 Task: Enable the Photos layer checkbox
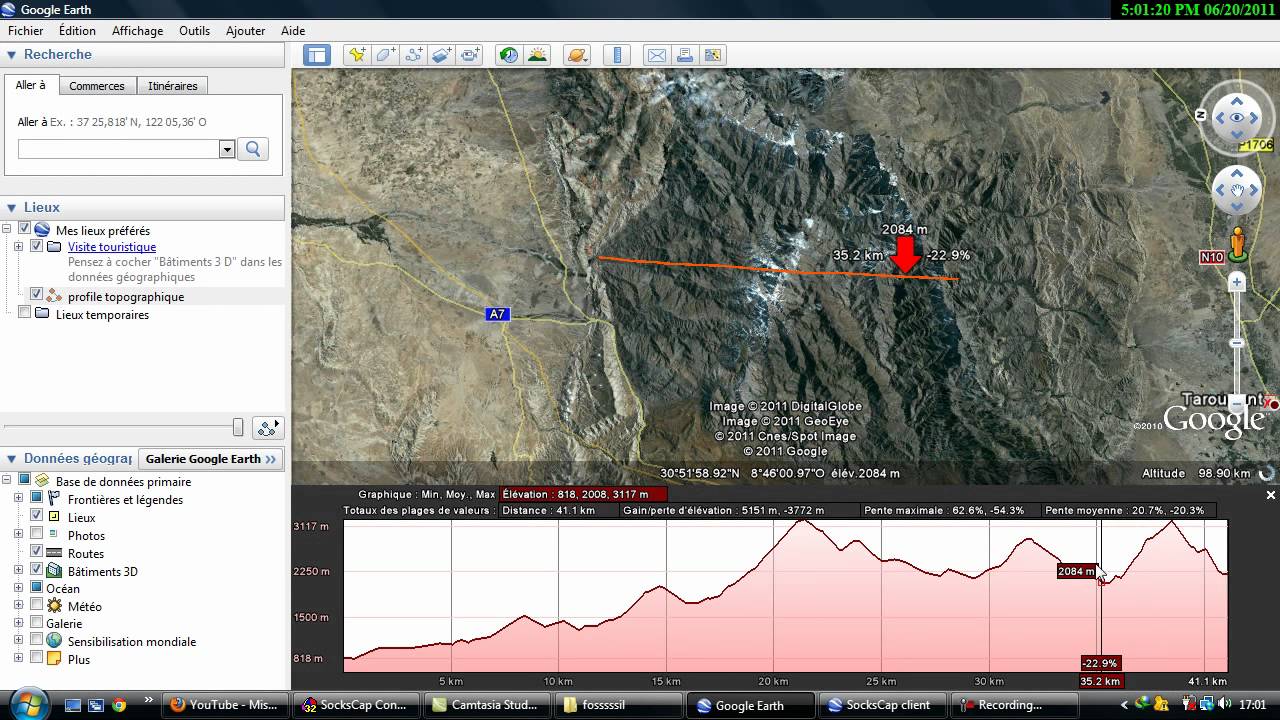click(x=37, y=534)
